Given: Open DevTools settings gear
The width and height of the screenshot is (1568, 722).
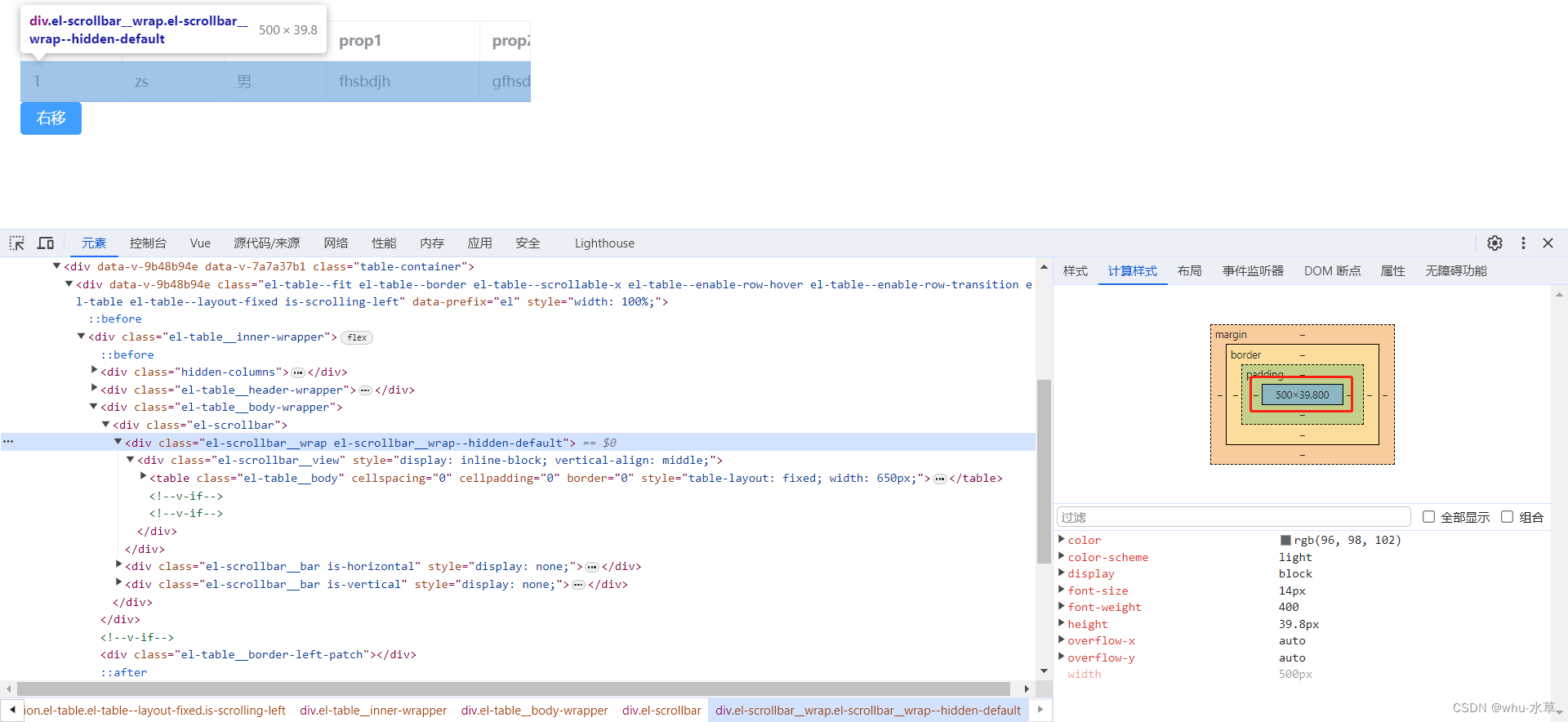Looking at the screenshot, I should (x=1494, y=243).
